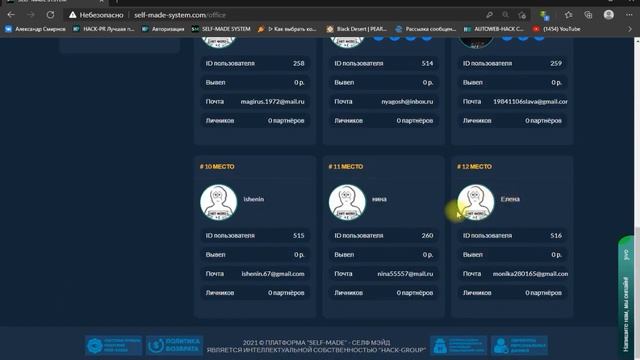Click the Личников row of user 514
Image resolution: width=640 pixels, height=360 pixels.
384,120
